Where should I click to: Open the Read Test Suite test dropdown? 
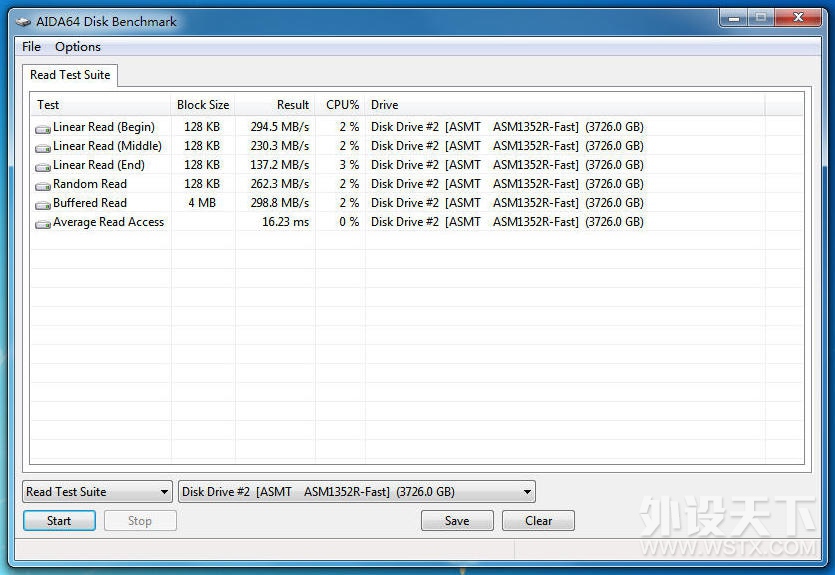tap(97, 491)
